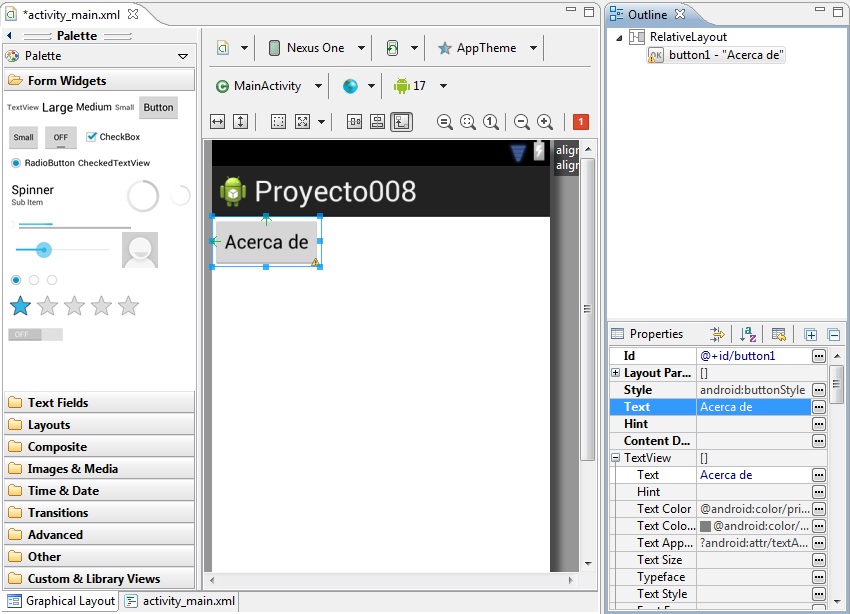Zoom in the layout canvas
The width and height of the screenshot is (850, 614).
pyautogui.click(x=545, y=122)
